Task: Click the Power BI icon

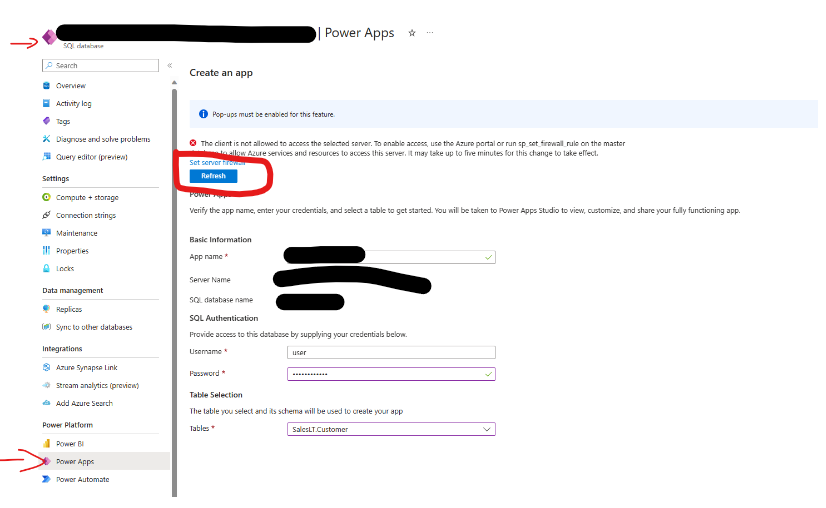Action: (x=46, y=443)
